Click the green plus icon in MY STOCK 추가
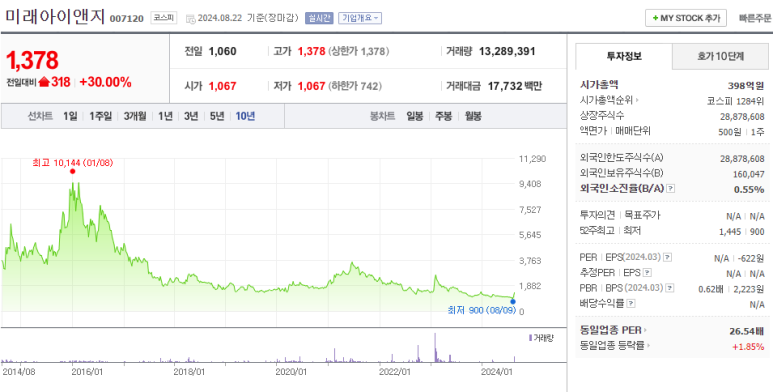 tap(655, 18)
